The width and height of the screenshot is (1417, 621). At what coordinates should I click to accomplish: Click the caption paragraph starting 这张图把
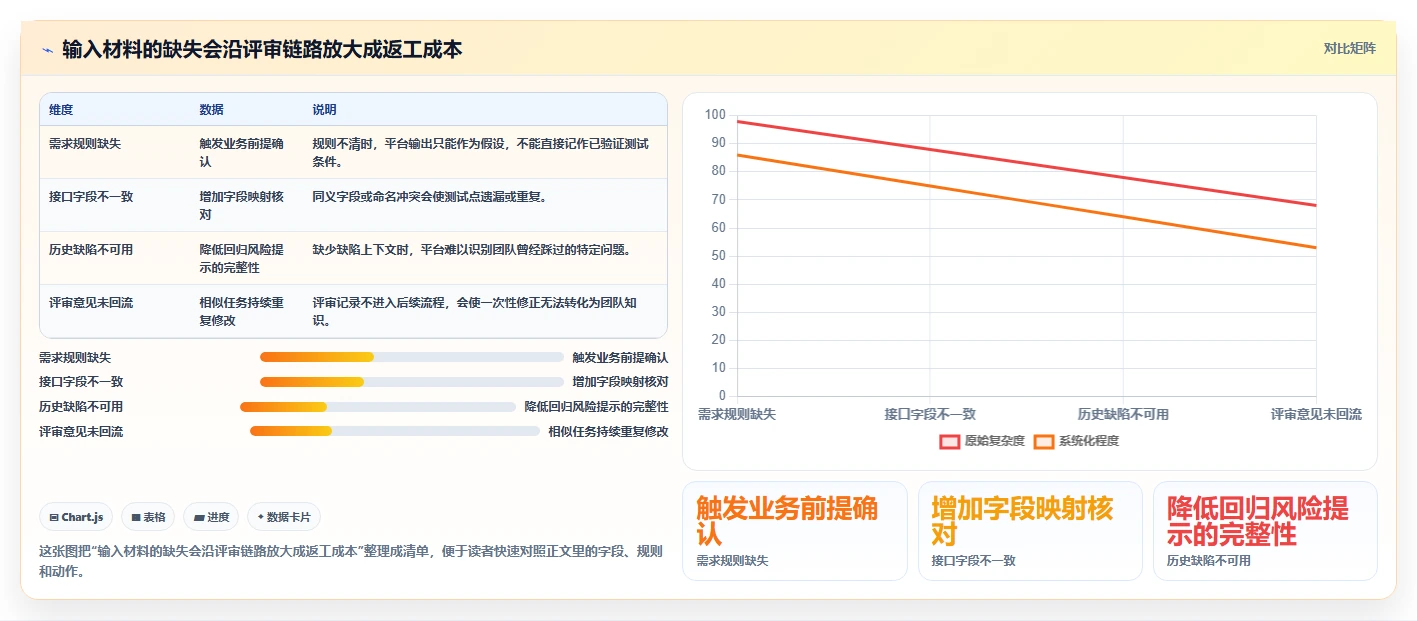[350, 562]
